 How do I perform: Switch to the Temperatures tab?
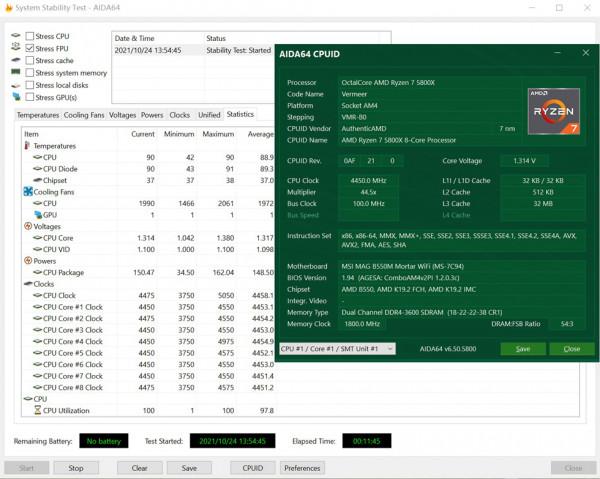coord(38,115)
